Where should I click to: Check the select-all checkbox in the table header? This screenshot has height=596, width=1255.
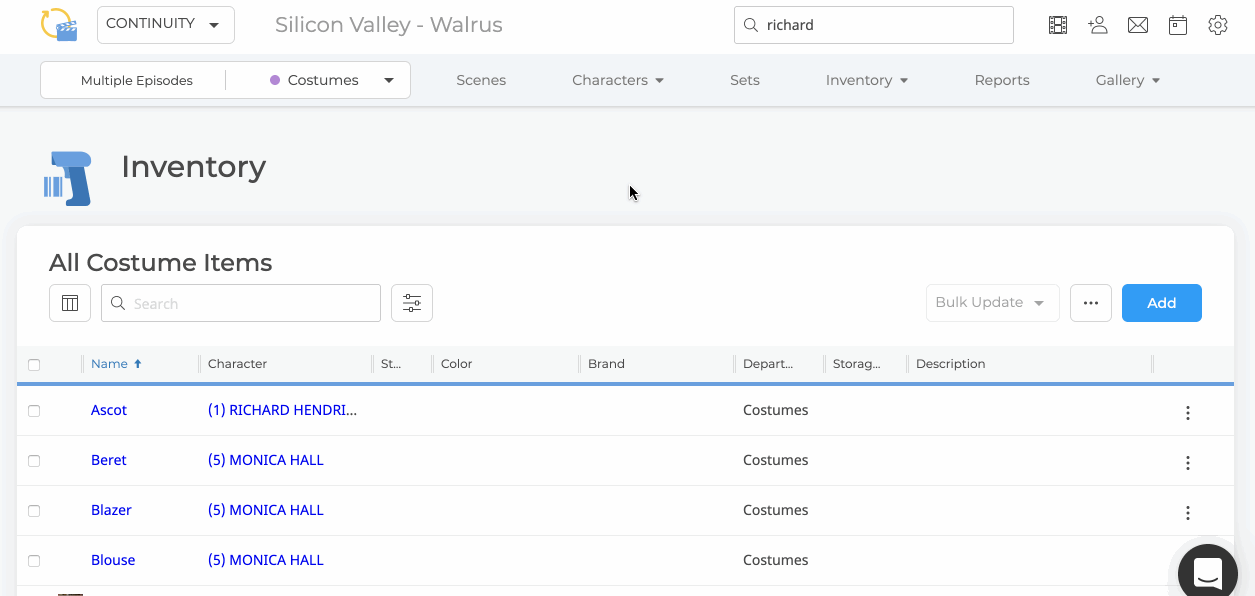click(x=34, y=363)
